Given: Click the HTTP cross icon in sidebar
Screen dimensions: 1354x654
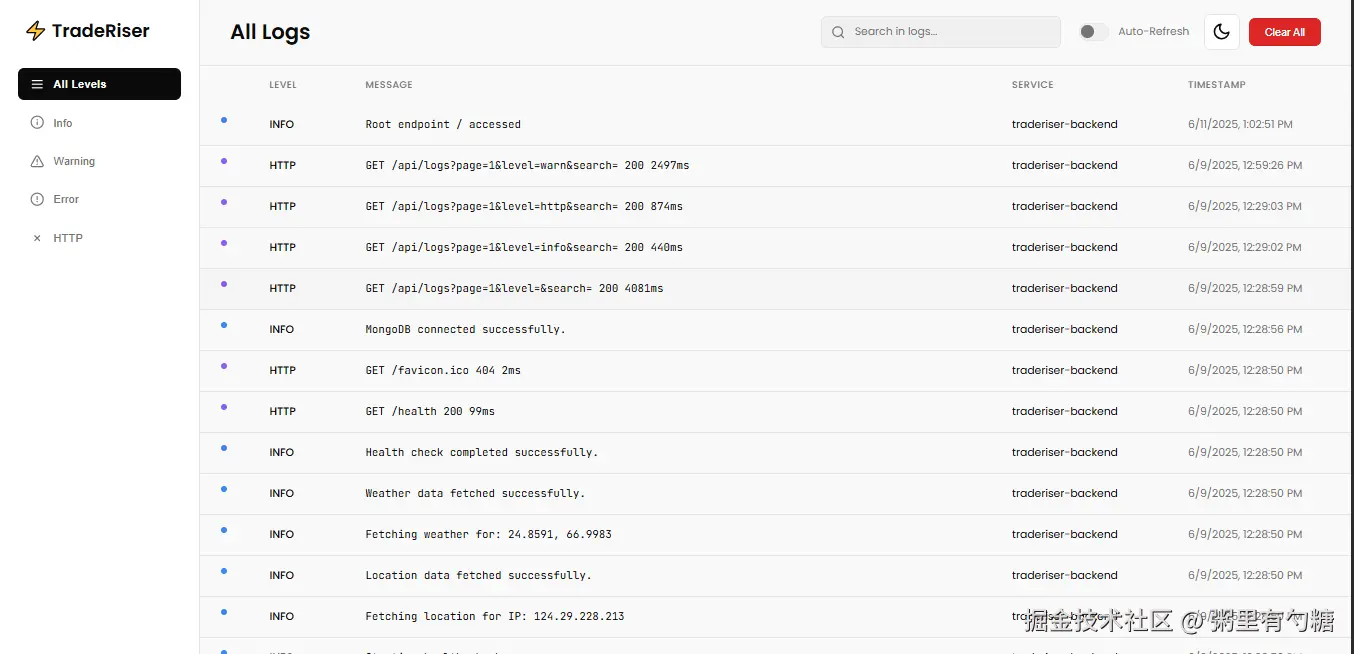Looking at the screenshot, I should point(37,238).
